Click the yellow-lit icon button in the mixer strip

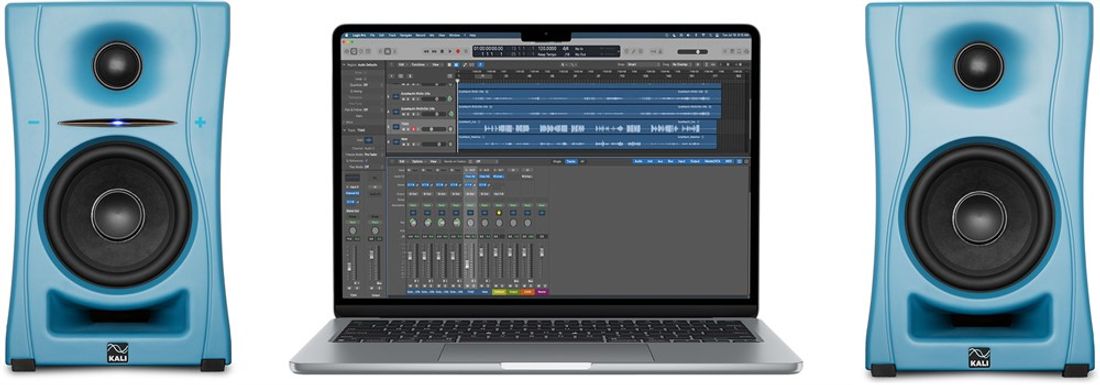tap(499, 212)
